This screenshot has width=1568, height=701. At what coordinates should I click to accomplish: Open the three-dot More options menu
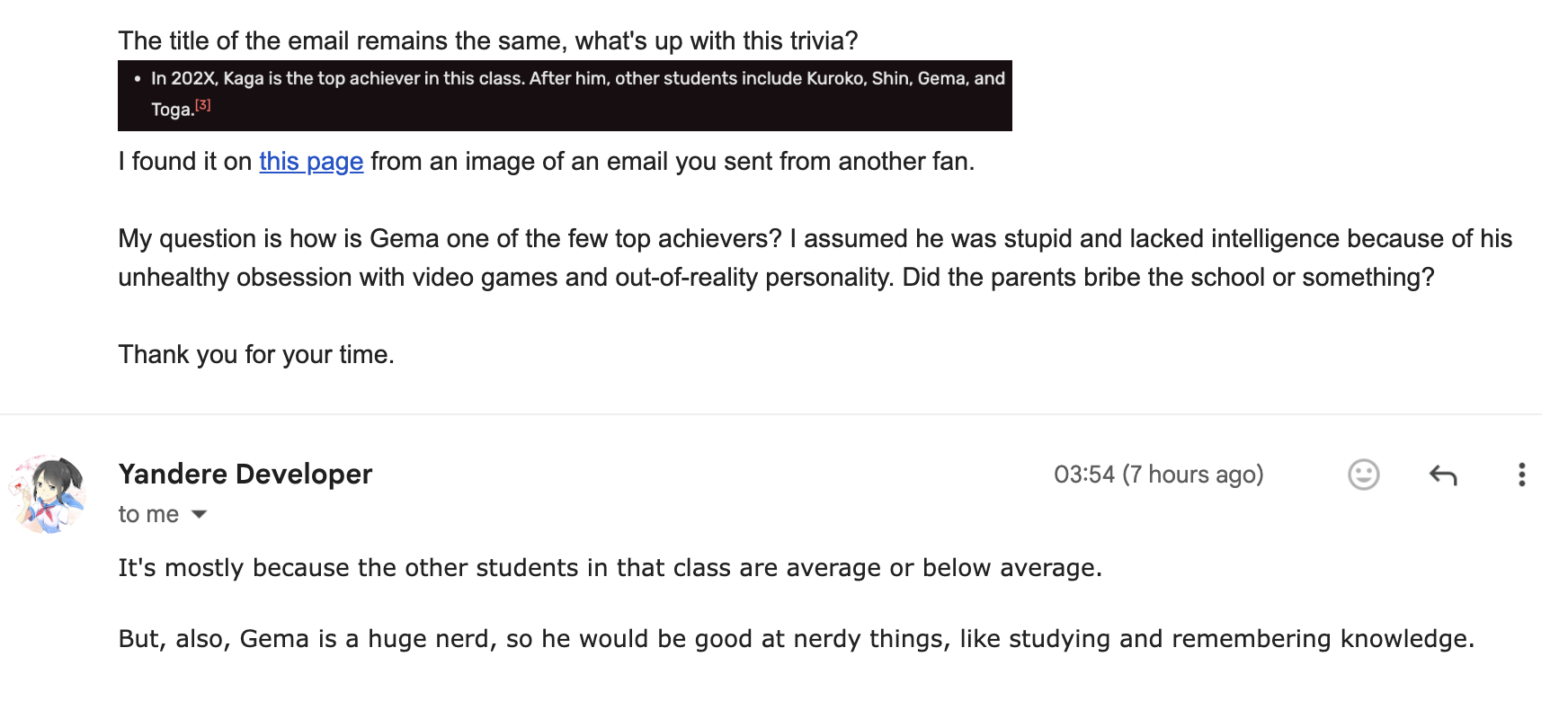(1521, 475)
